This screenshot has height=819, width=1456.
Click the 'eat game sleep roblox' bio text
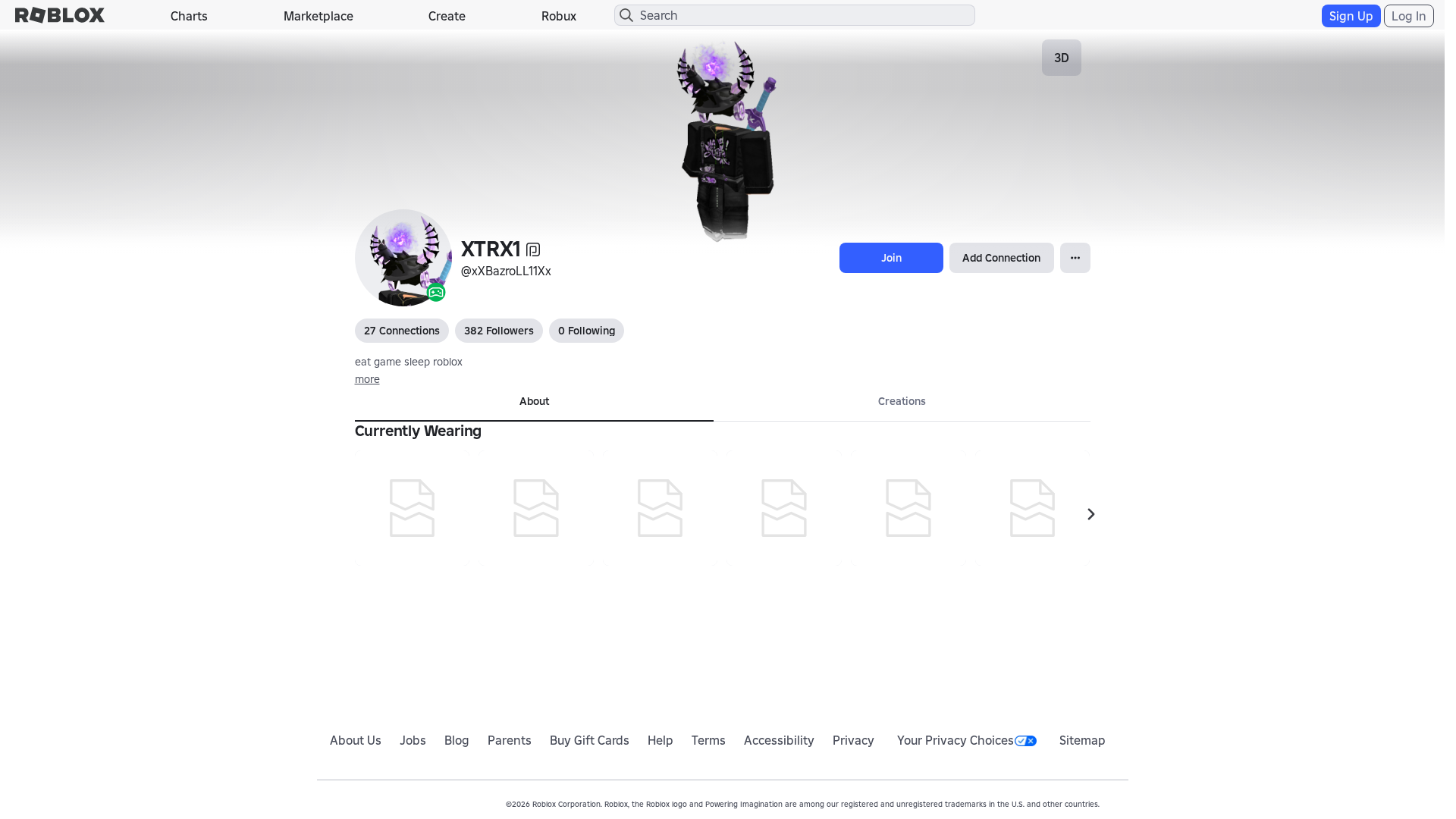[409, 362]
